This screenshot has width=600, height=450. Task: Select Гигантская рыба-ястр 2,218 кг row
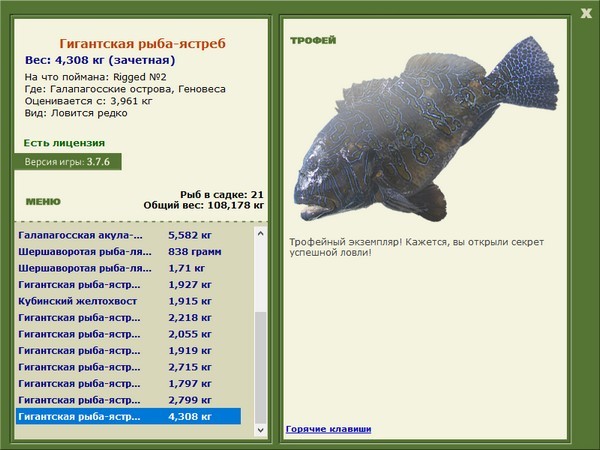tap(128, 318)
